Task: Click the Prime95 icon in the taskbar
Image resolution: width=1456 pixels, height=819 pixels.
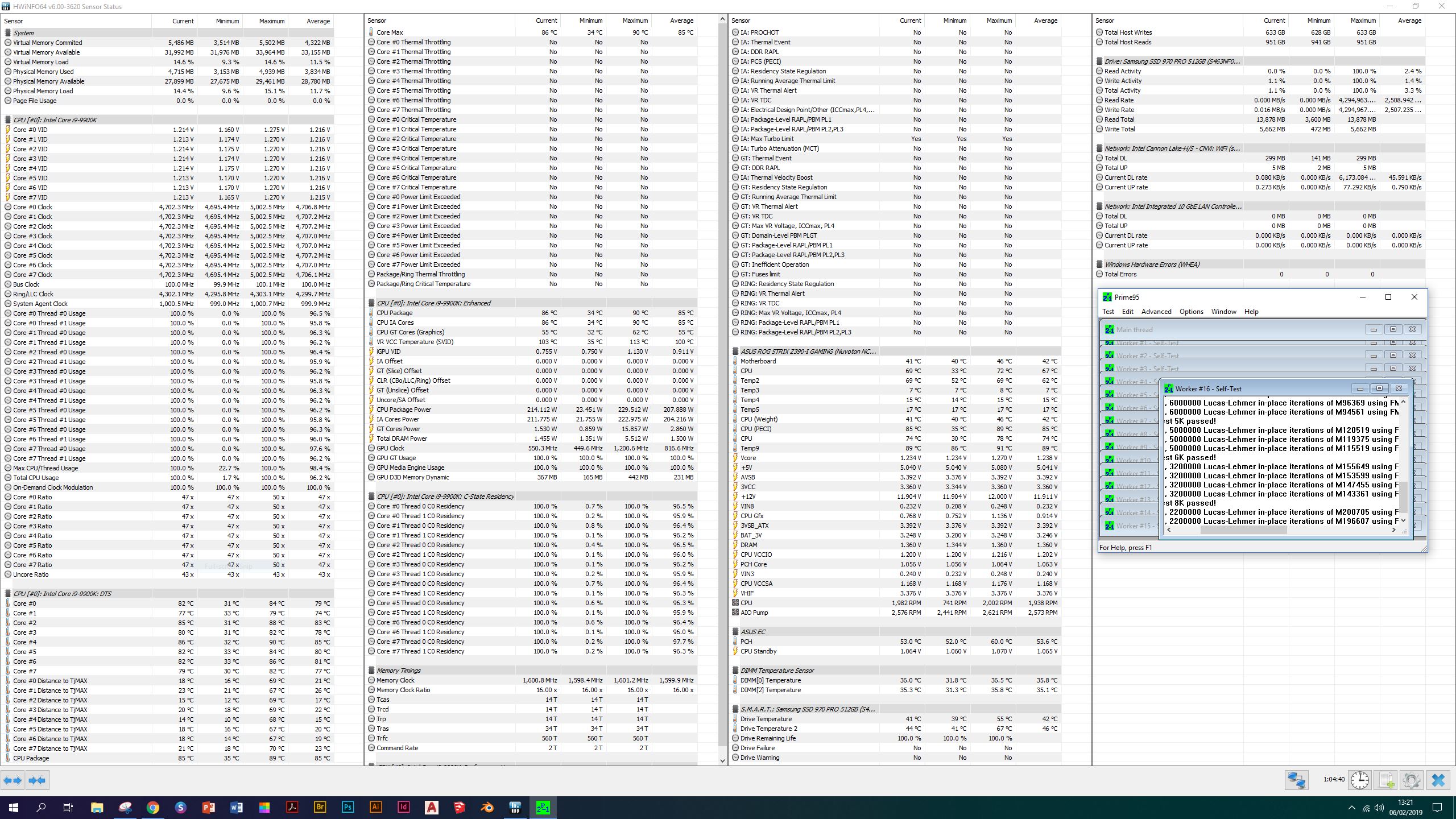Action: (x=543, y=807)
